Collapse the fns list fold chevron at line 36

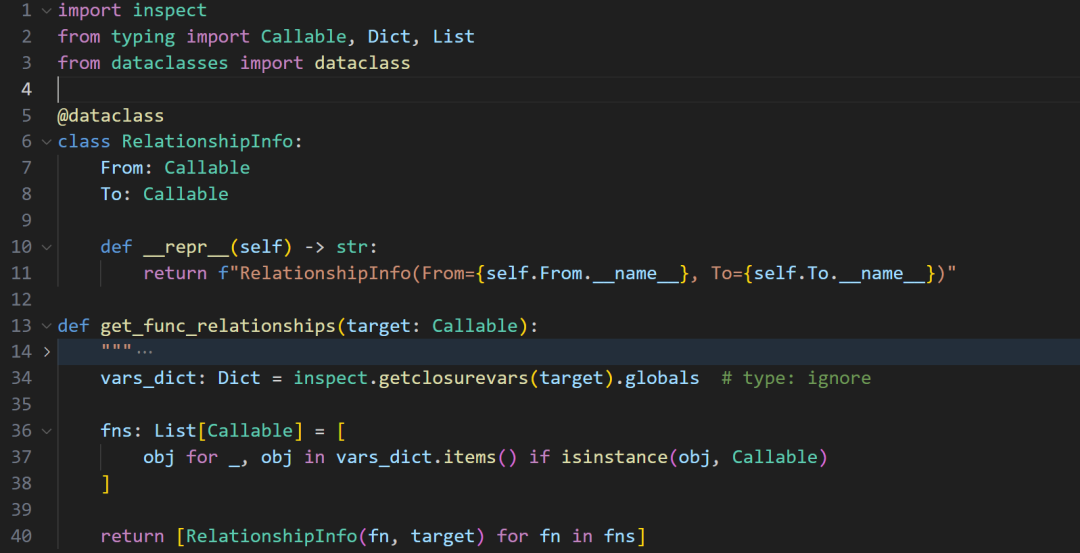click(46, 431)
